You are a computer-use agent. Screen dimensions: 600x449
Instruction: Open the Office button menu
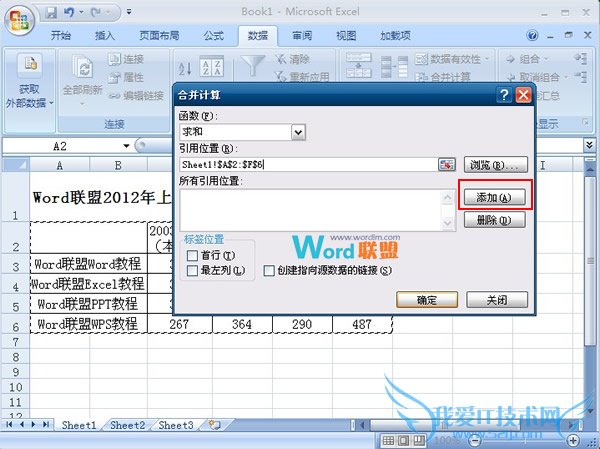19,20
